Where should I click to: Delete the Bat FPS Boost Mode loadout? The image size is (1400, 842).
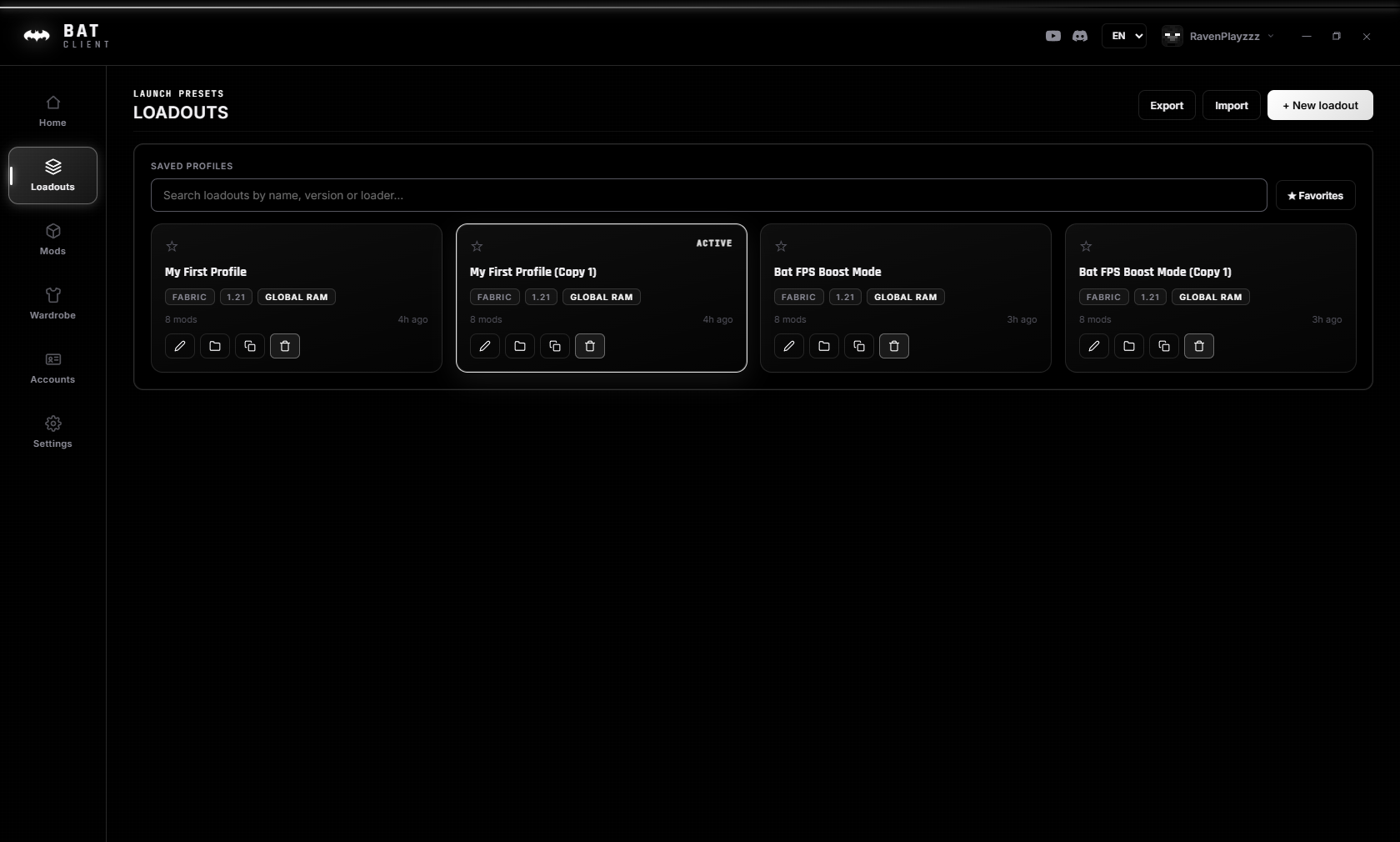[x=894, y=346]
